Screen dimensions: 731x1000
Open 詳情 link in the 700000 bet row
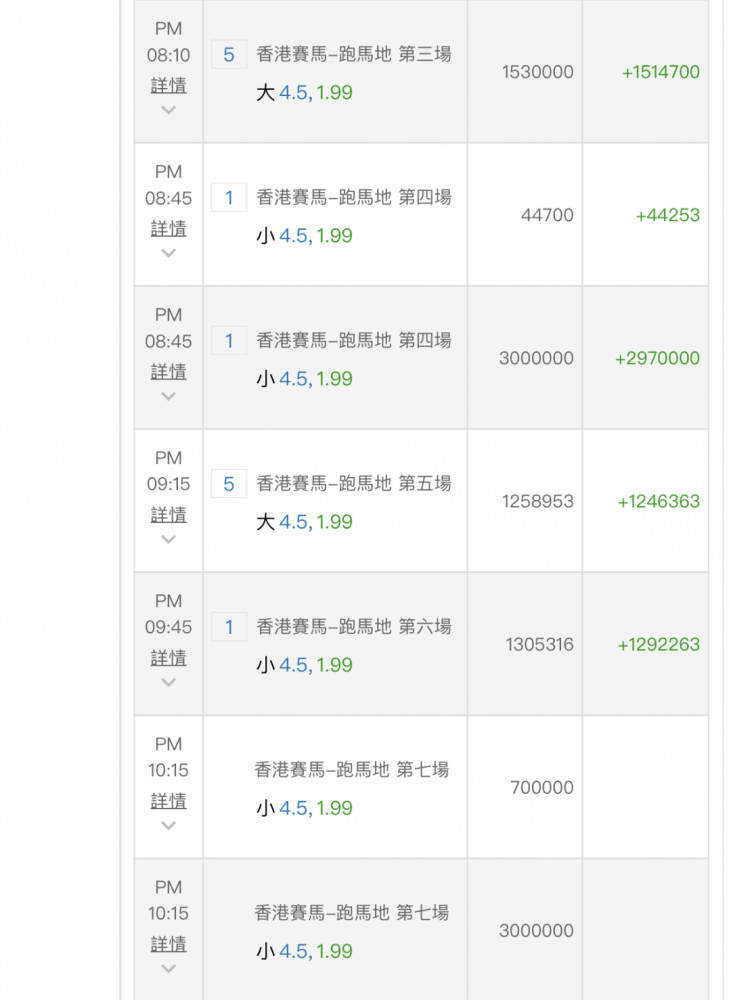click(168, 801)
